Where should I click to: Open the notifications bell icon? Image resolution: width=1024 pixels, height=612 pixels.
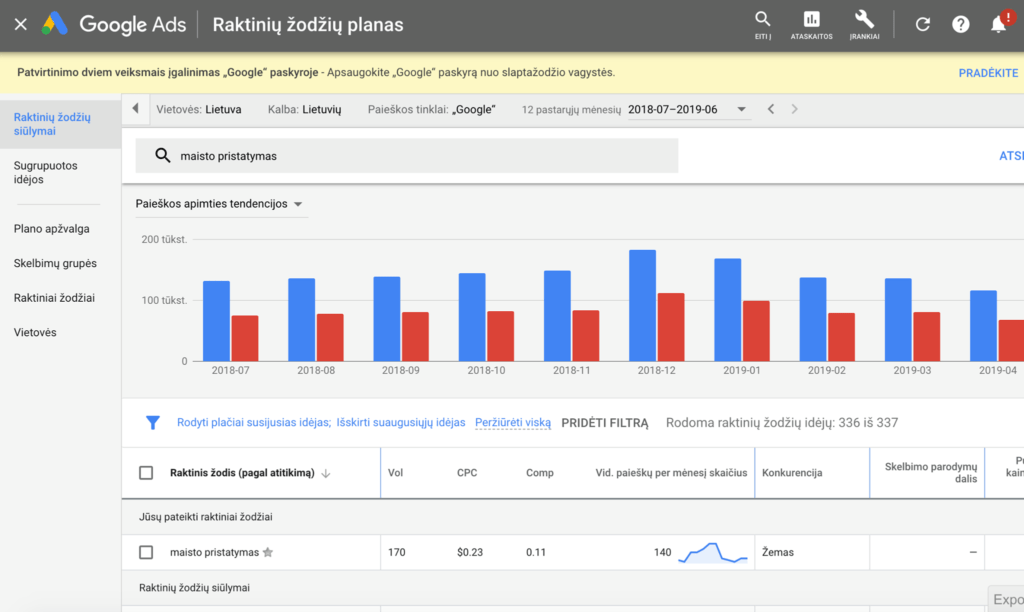coord(999,24)
